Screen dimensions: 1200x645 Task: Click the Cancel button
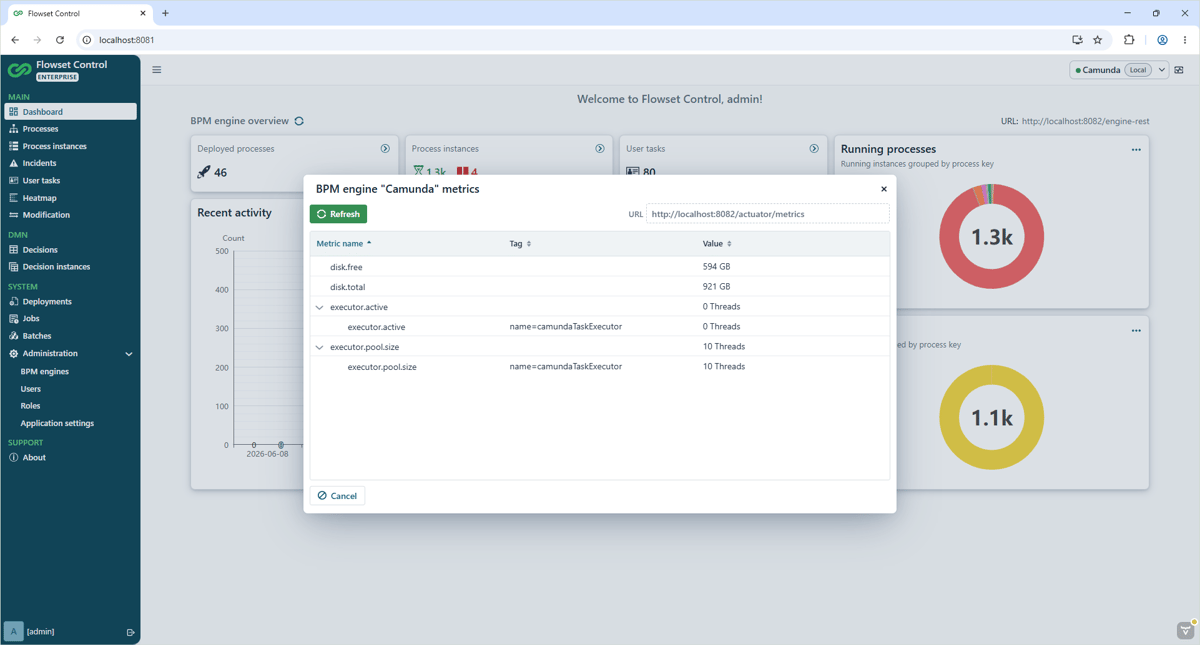337,496
